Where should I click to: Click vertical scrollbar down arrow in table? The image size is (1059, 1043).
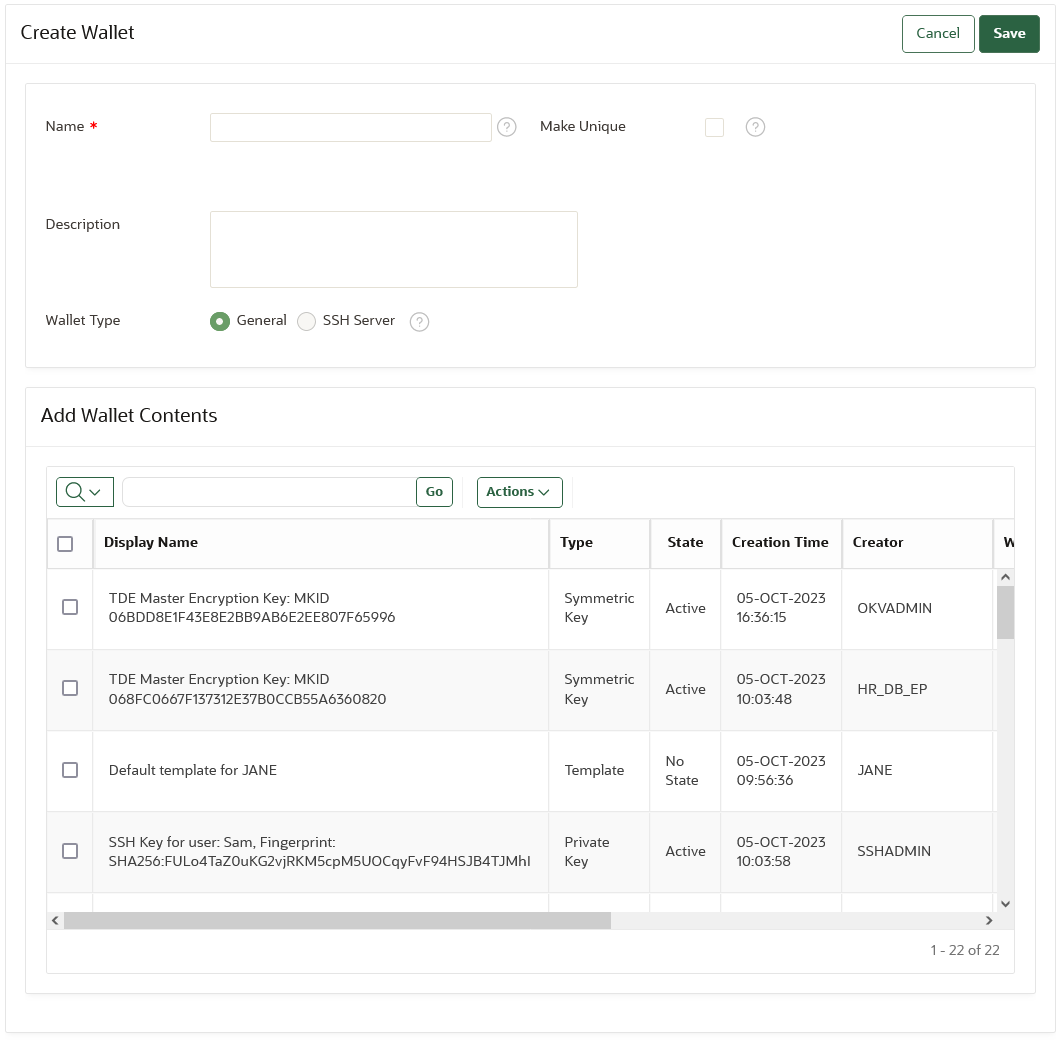coord(1005,904)
